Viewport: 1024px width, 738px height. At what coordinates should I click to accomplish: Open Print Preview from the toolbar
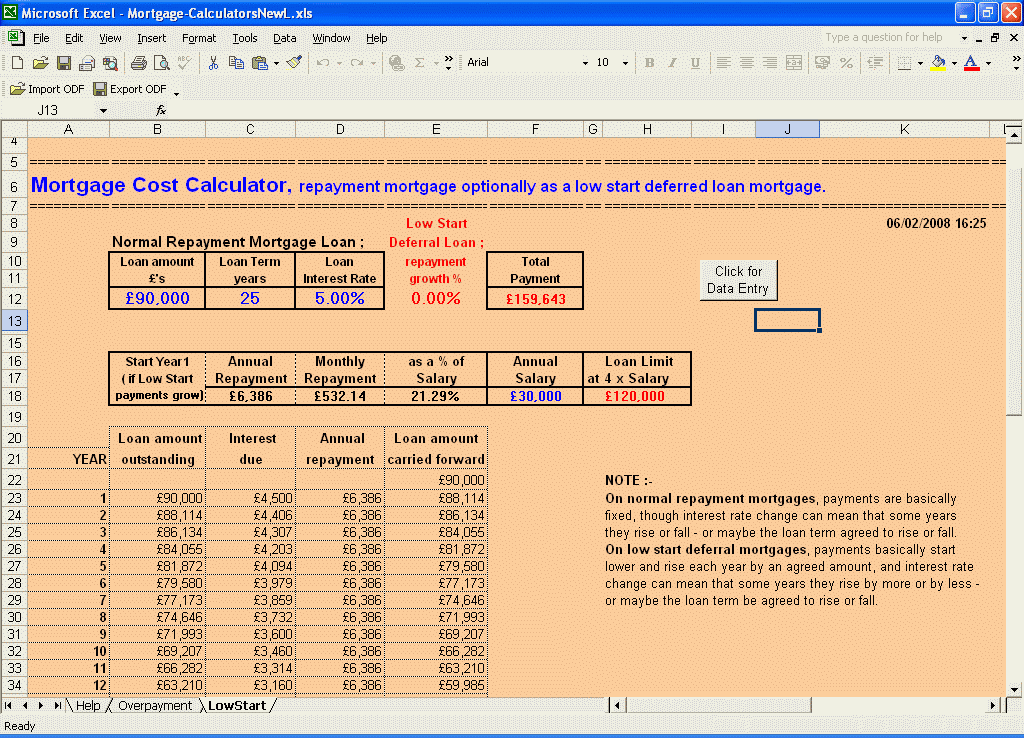pos(161,63)
